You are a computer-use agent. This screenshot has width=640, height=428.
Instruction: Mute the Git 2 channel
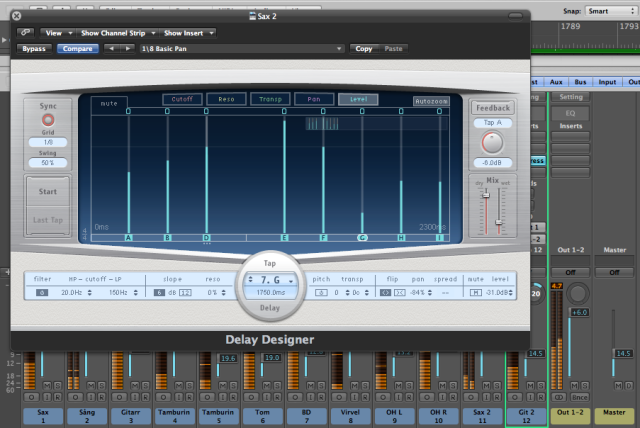[530, 386]
